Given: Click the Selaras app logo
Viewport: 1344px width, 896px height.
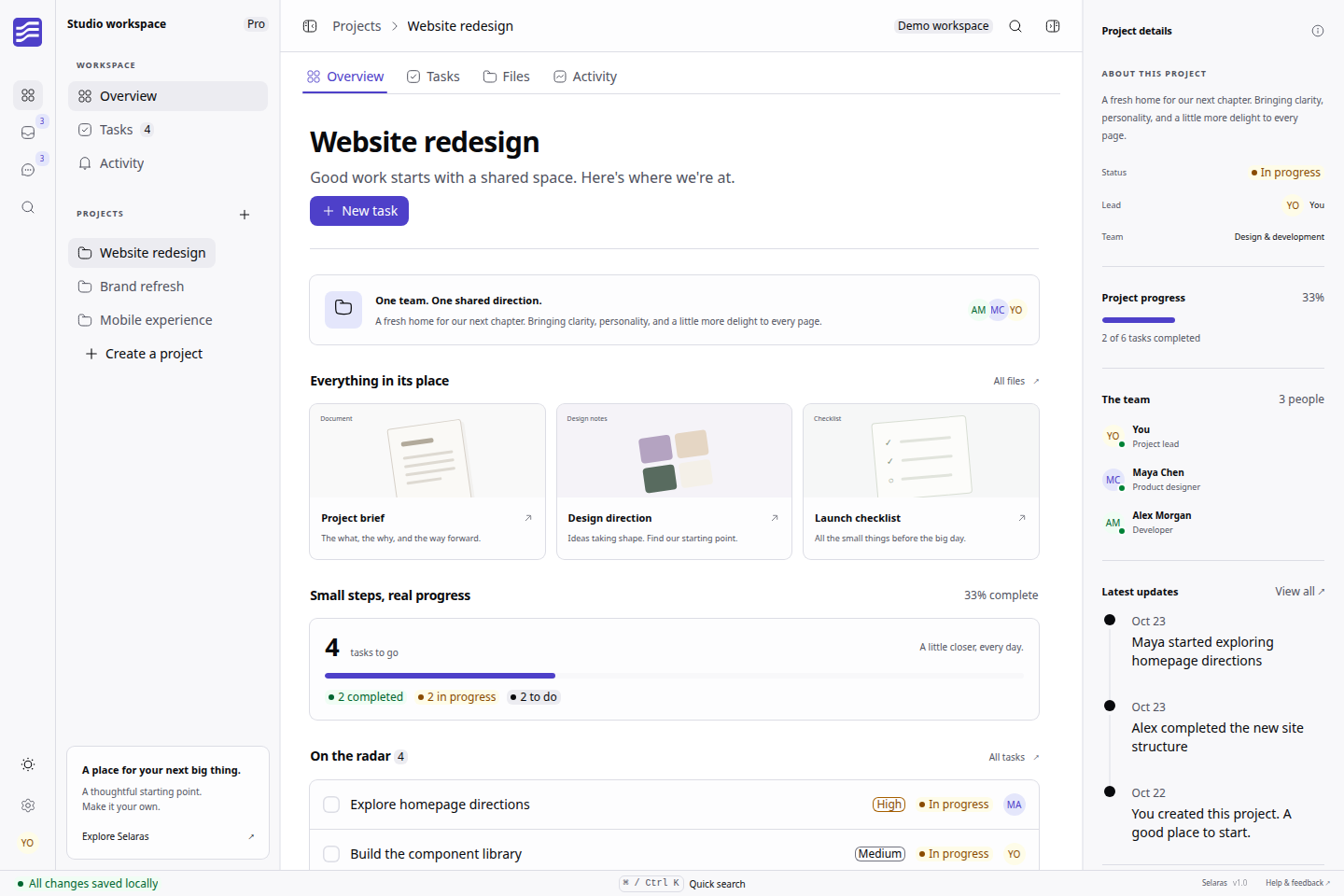Looking at the screenshot, I should point(27,32).
